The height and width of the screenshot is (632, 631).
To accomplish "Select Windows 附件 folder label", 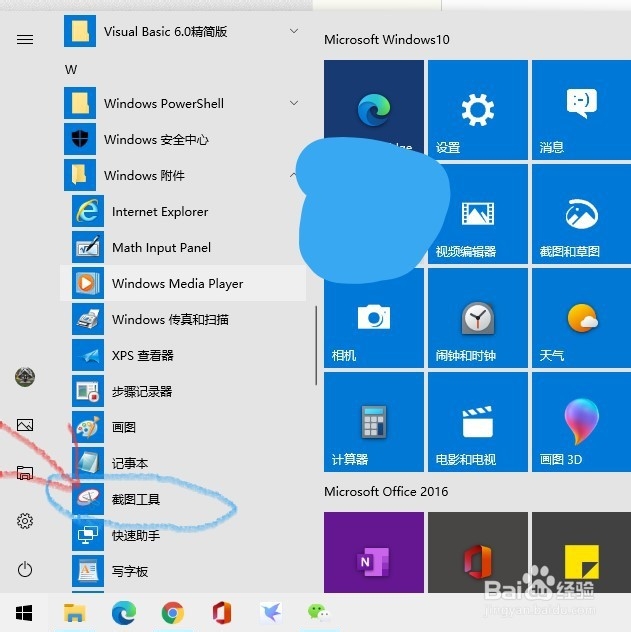I will pyautogui.click(x=144, y=175).
